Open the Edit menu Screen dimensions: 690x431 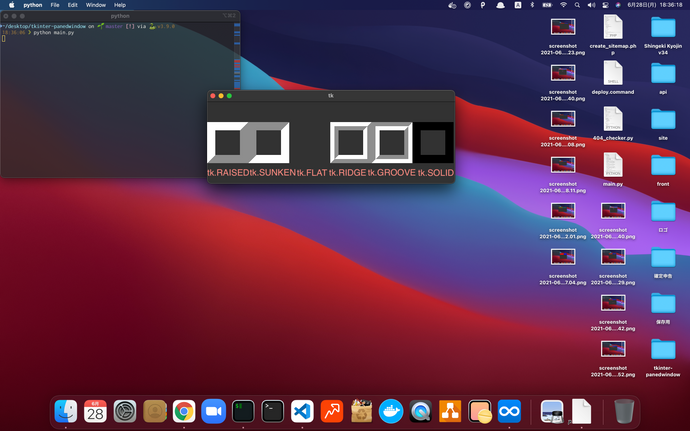click(73, 5)
